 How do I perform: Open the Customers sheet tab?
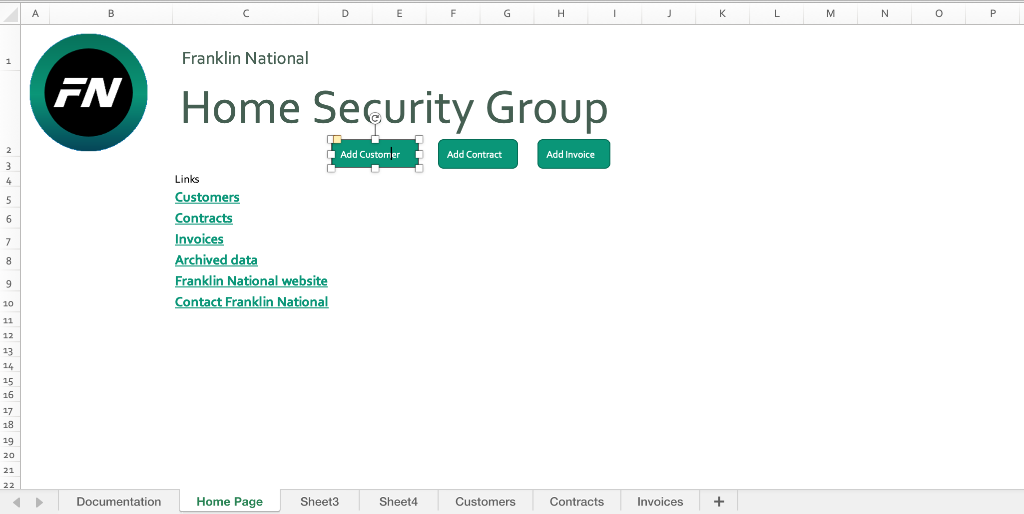(x=485, y=502)
